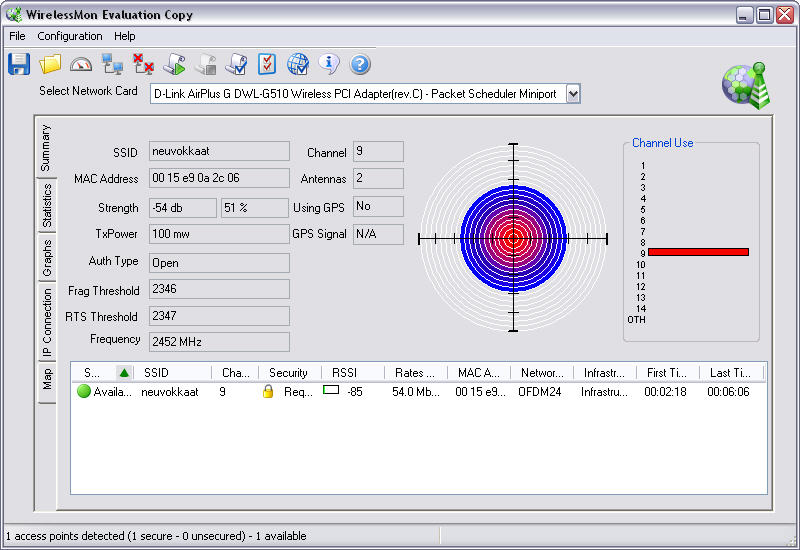Sort by the Last Ti... column header
Image resolution: width=800 pixels, height=550 pixels.
(x=731, y=373)
